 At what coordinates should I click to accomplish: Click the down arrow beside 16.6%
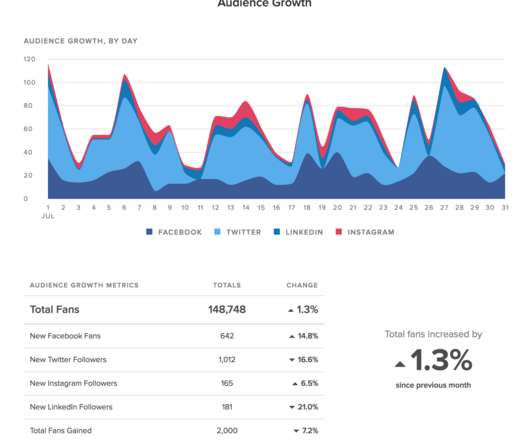(292, 360)
